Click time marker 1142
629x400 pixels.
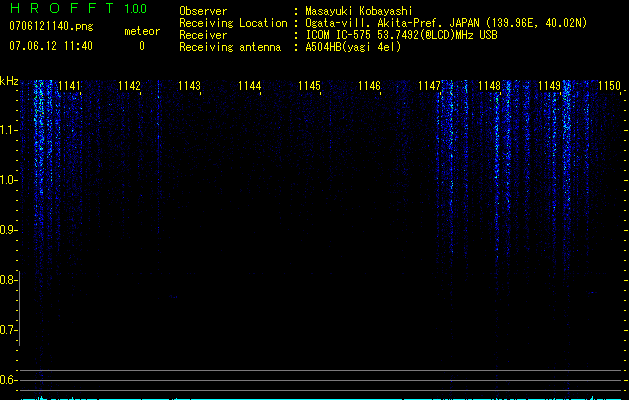click(129, 86)
